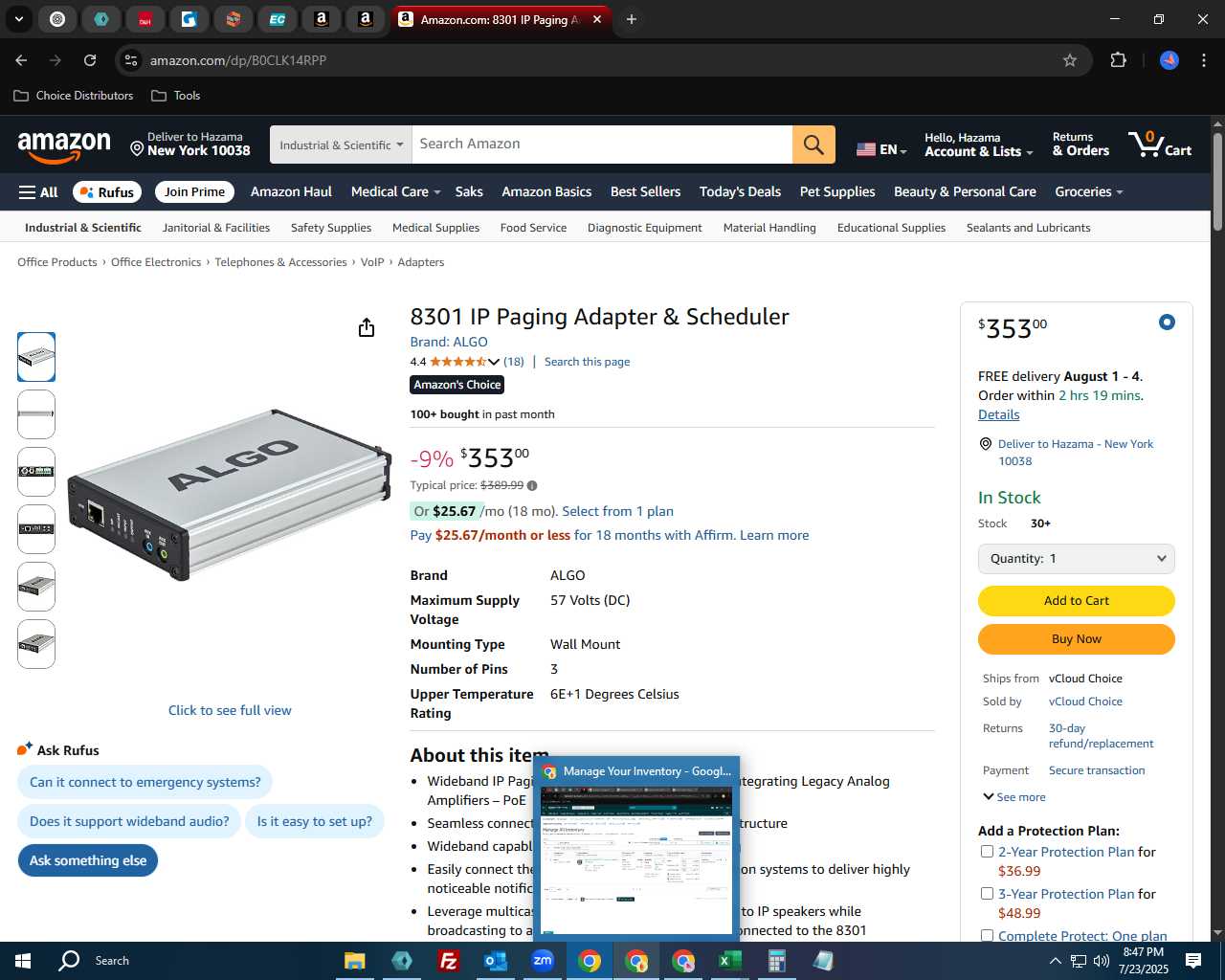Reload the page
This screenshot has width=1225, height=980.
[90, 60]
